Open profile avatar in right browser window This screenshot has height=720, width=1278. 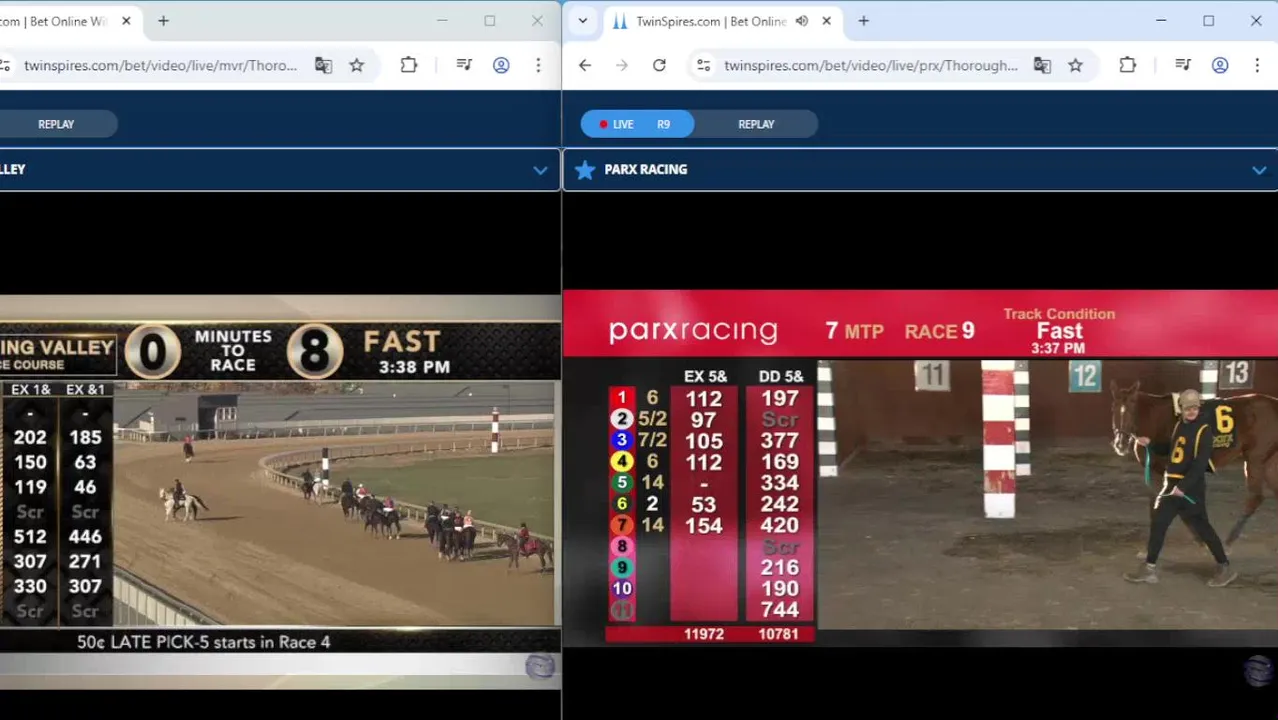(1220, 65)
